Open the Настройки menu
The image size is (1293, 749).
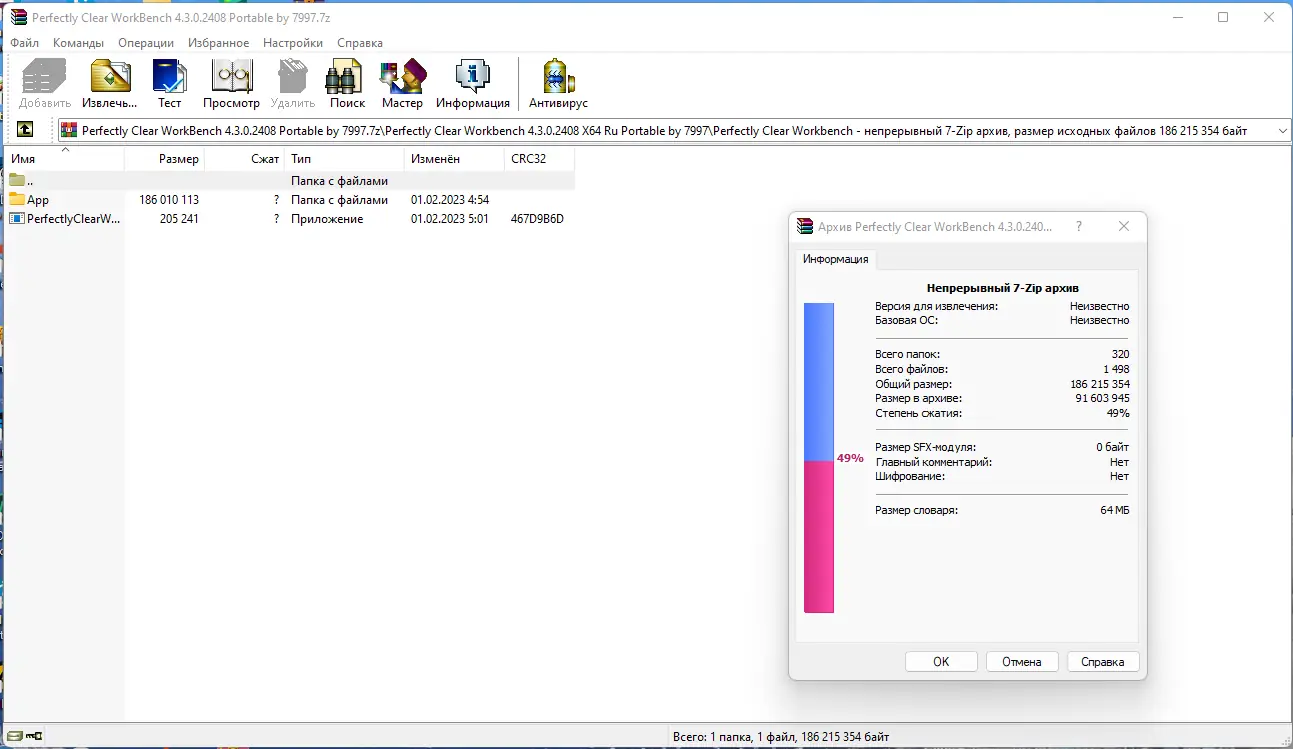click(x=293, y=43)
